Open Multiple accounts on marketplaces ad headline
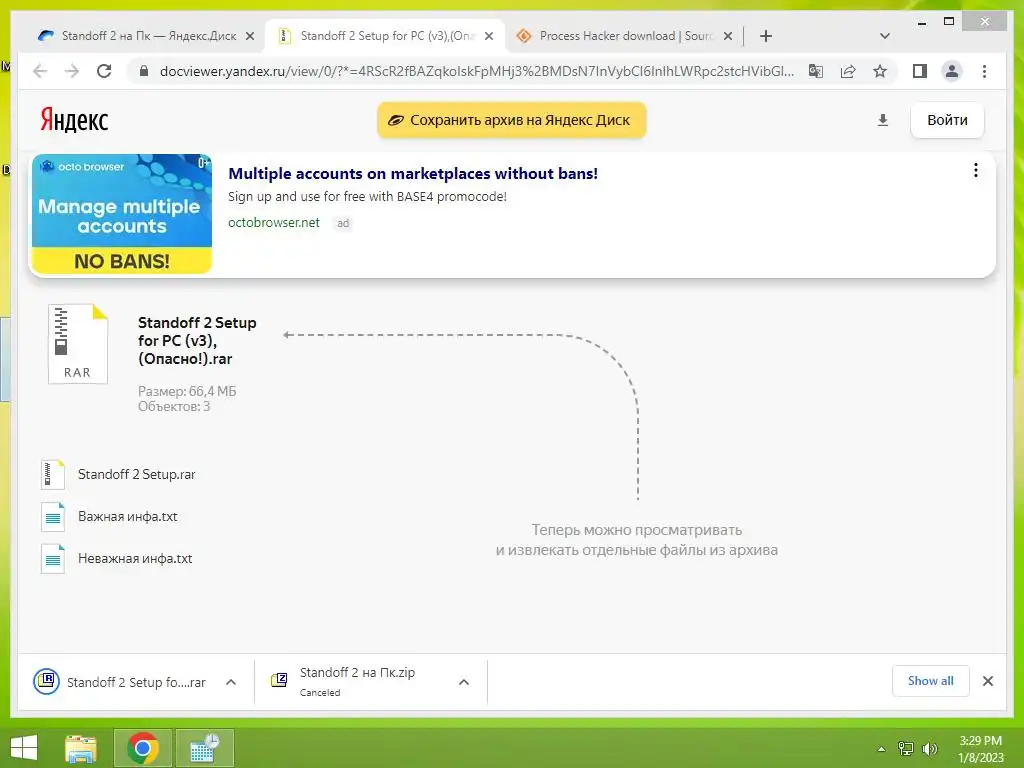Screen dimensions: 1024x768 (x=413, y=174)
